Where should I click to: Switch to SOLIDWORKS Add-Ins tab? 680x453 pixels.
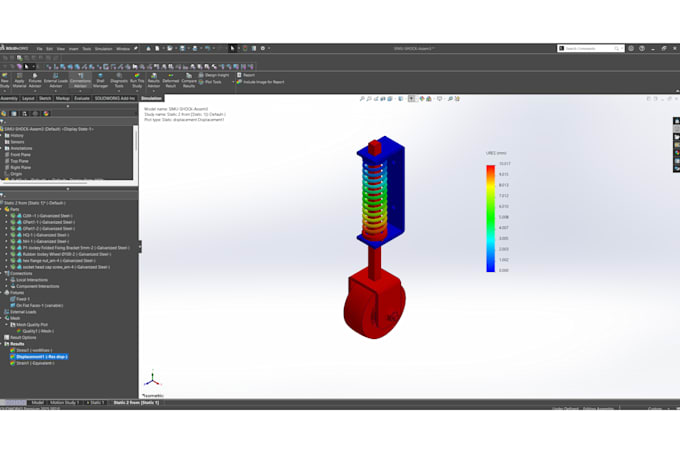click(115, 98)
